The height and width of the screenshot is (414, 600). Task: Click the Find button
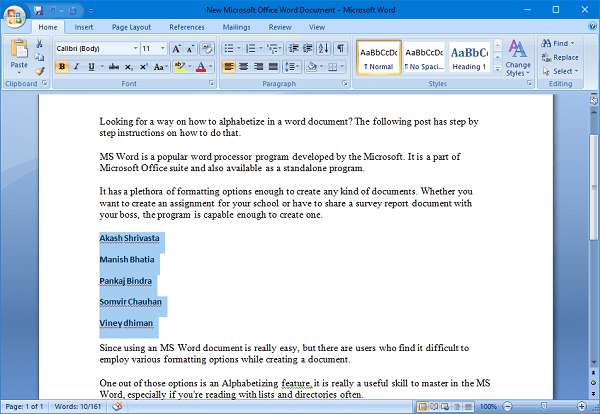tap(558, 43)
